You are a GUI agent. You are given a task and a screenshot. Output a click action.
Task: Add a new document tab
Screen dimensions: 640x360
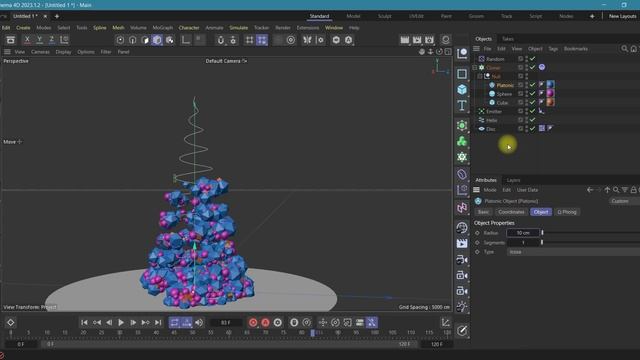[x=57, y=16]
